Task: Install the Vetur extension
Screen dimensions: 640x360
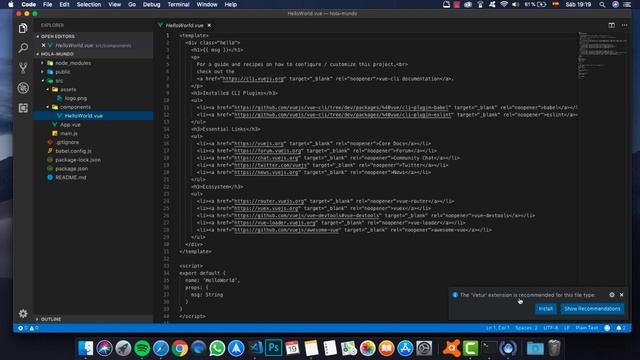Action: point(545,309)
